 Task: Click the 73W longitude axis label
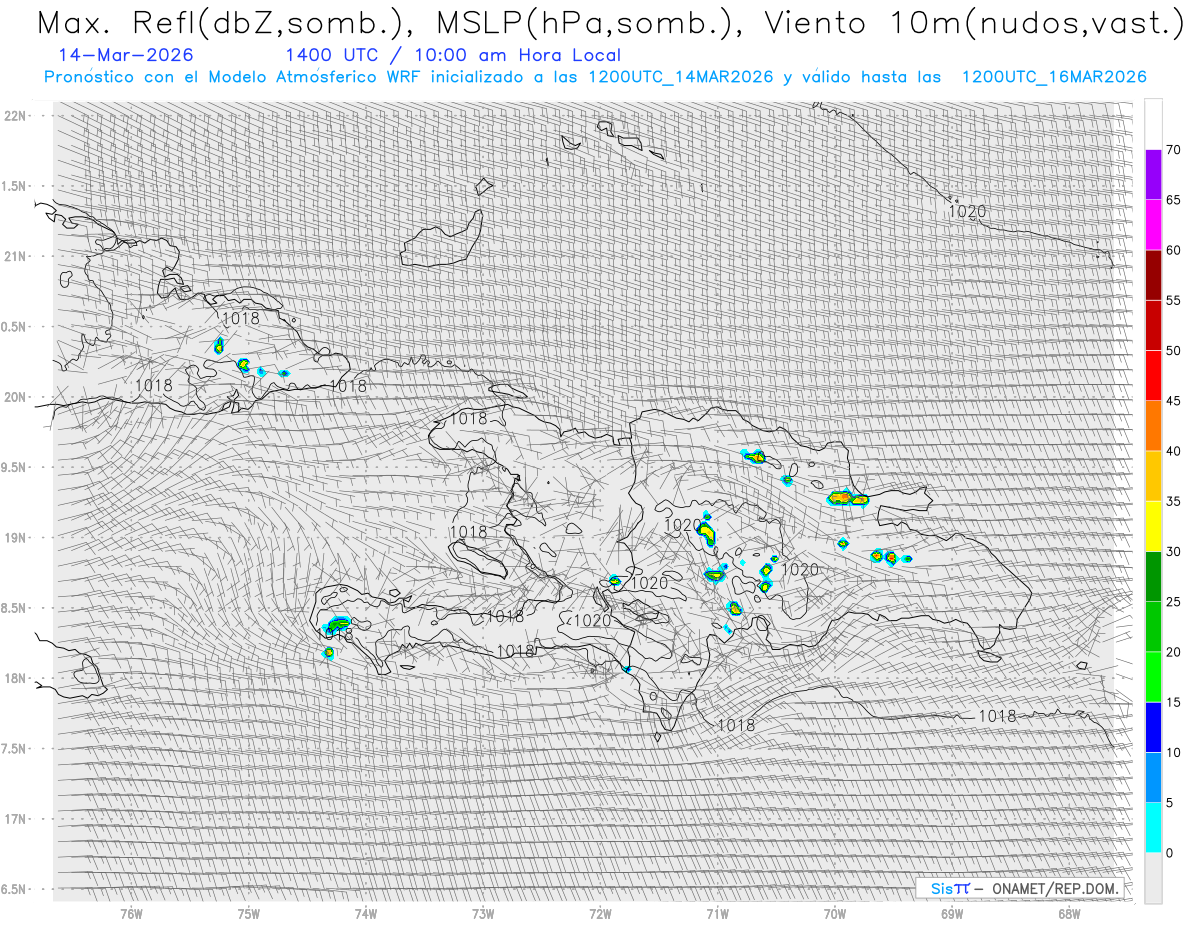[x=483, y=914]
